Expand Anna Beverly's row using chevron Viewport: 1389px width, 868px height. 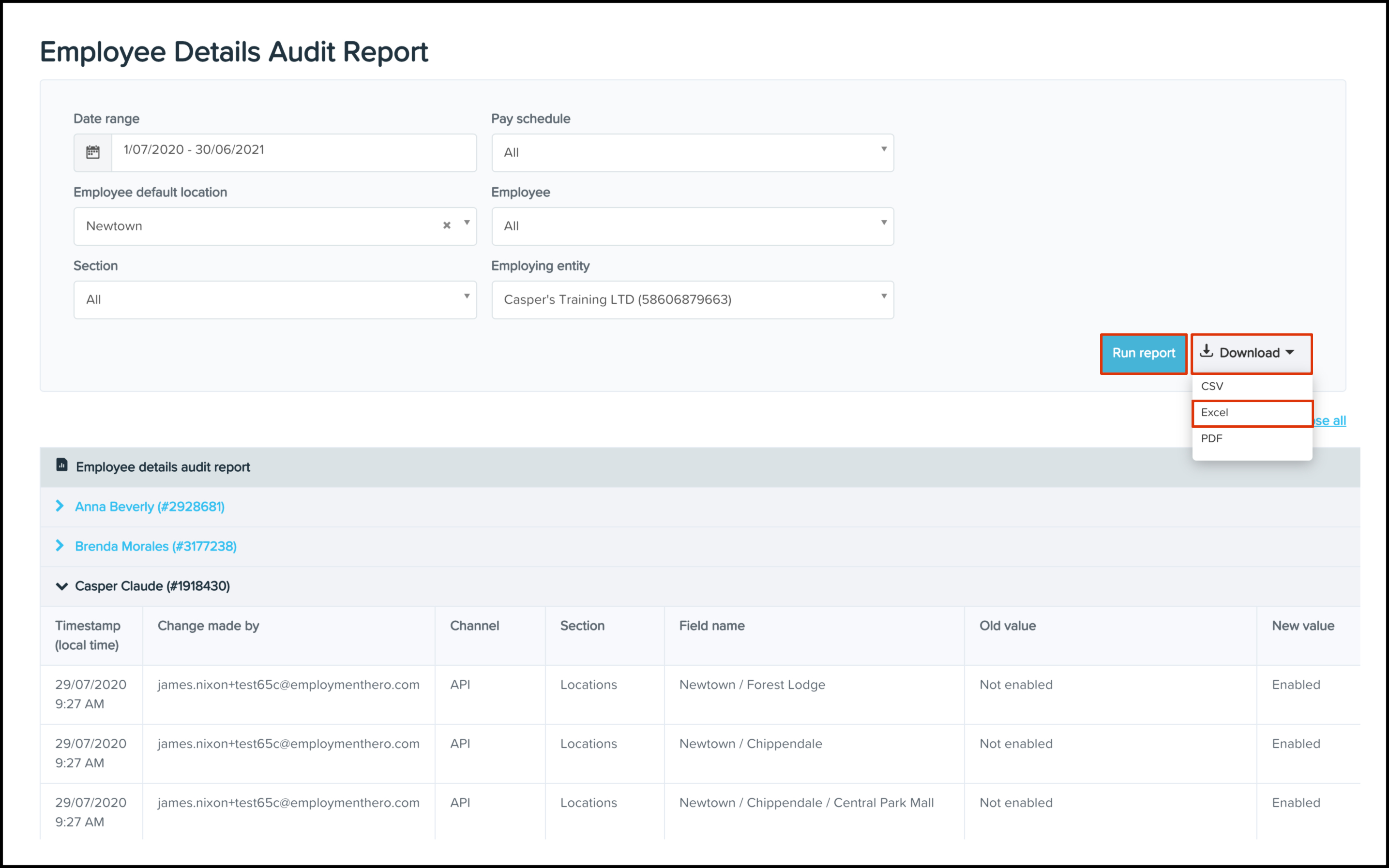click(x=60, y=506)
